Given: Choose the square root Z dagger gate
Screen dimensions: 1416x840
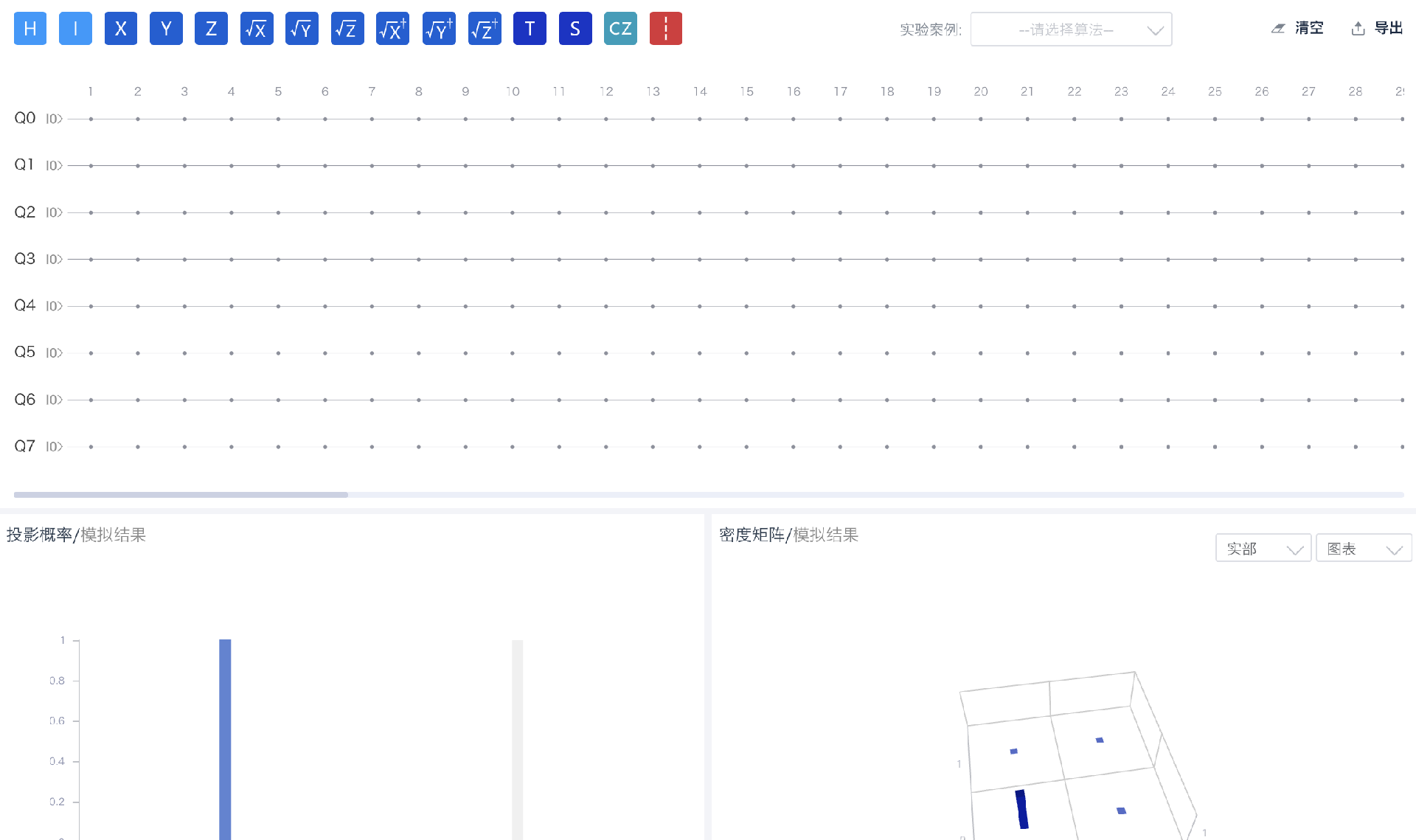Looking at the screenshot, I should tap(485, 29).
